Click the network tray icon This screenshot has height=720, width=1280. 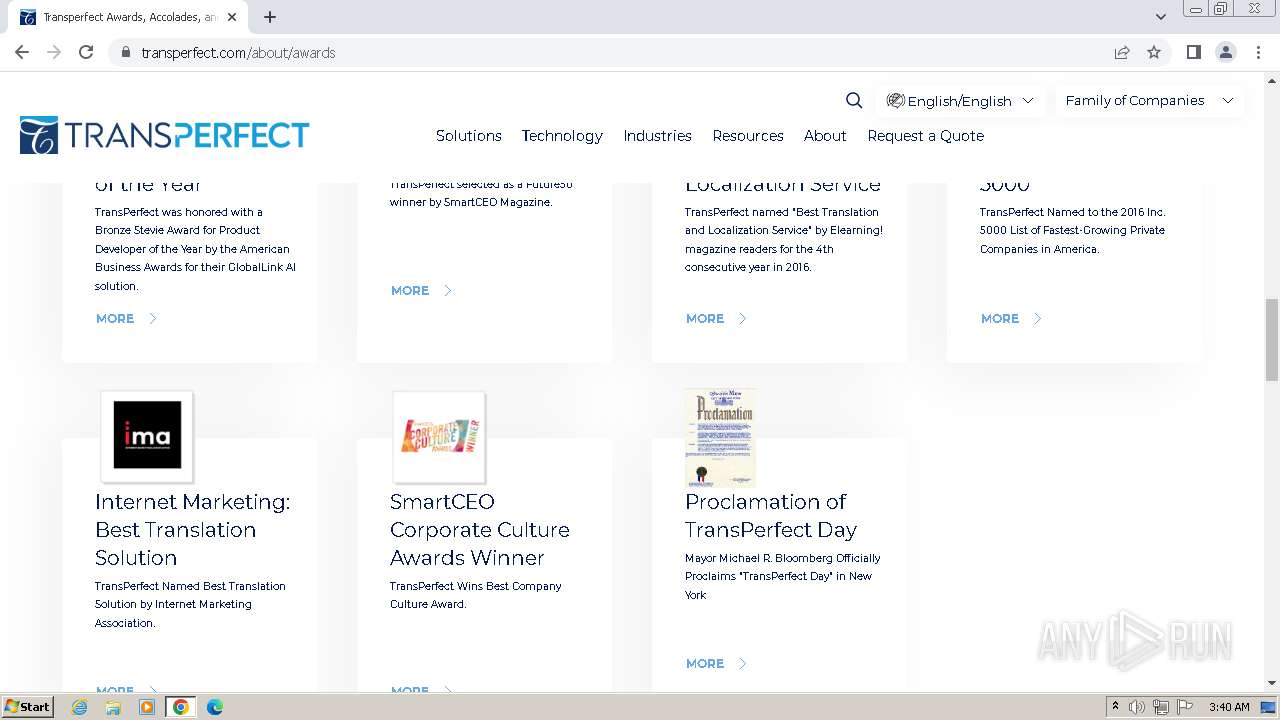pyautogui.click(x=1161, y=707)
